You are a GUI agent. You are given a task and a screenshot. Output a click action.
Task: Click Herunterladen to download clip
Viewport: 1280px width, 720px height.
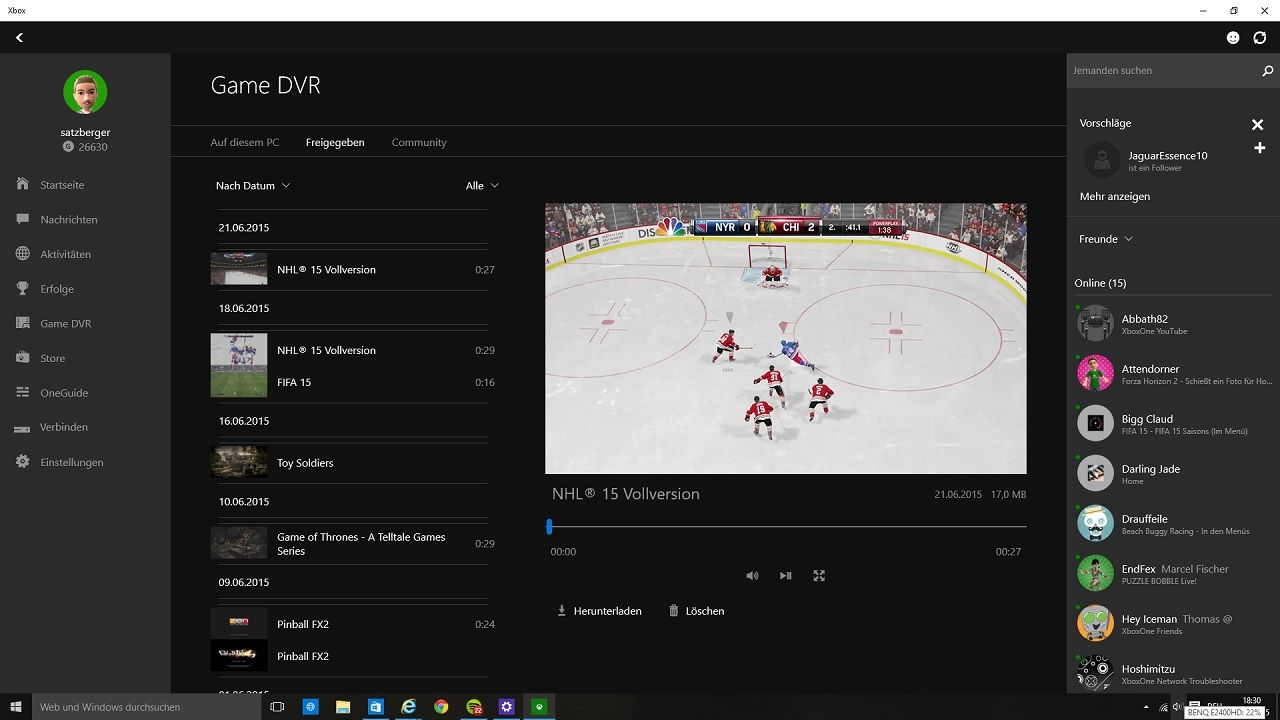point(599,611)
